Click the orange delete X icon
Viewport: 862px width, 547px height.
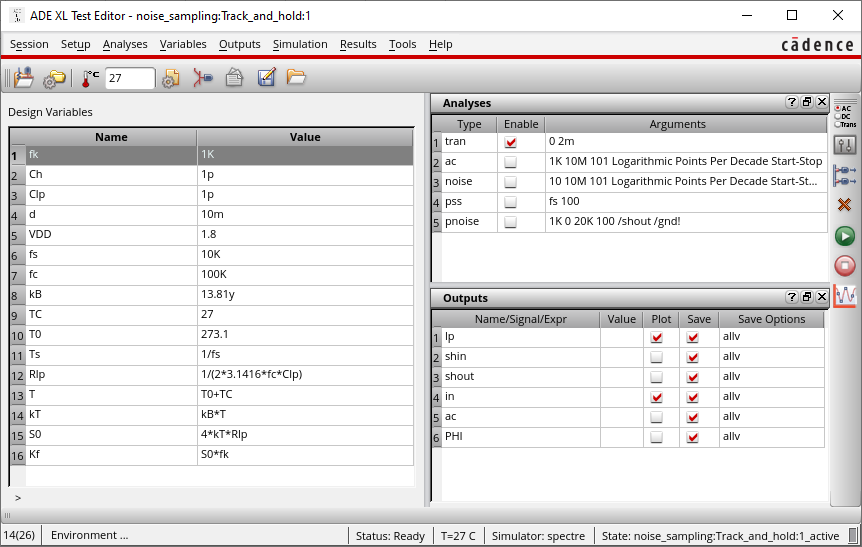pos(844,205)
